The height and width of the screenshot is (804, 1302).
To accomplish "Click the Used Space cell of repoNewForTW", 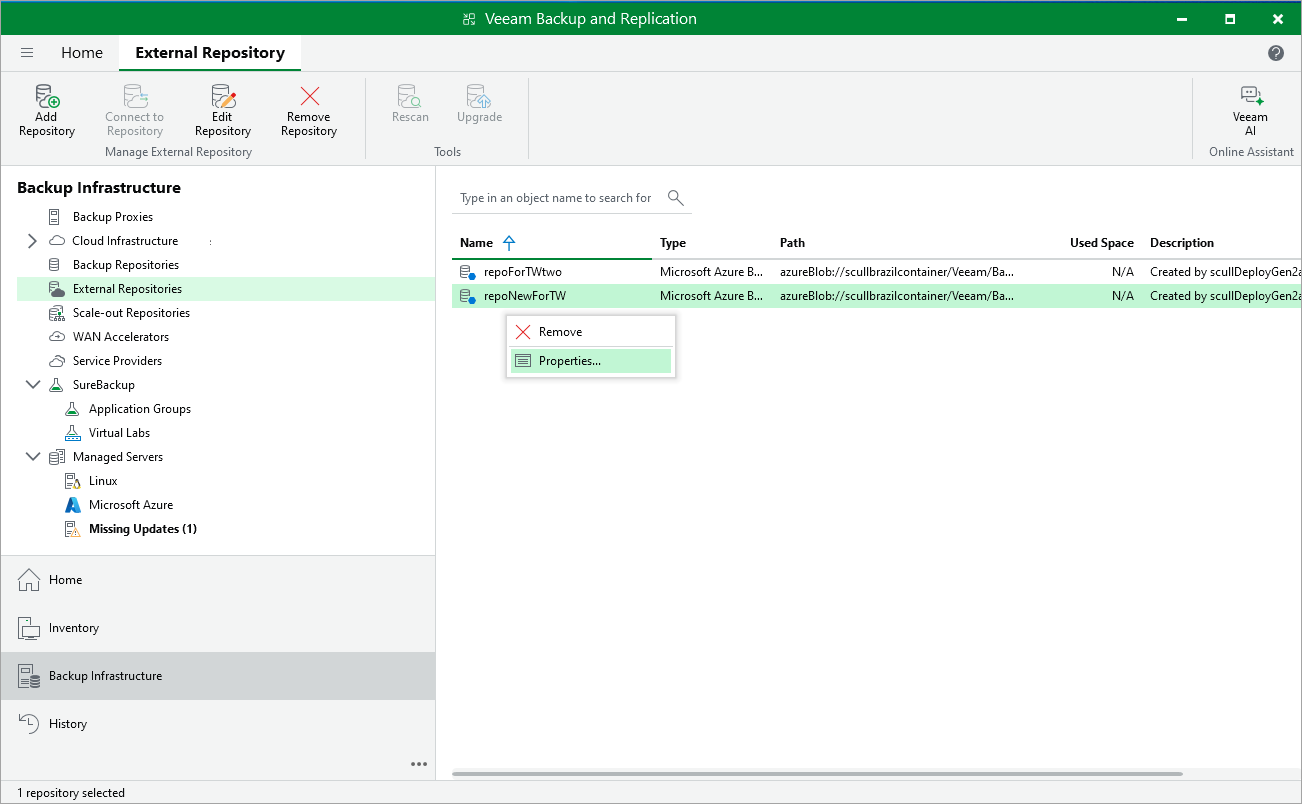I will click(1122, 296).
